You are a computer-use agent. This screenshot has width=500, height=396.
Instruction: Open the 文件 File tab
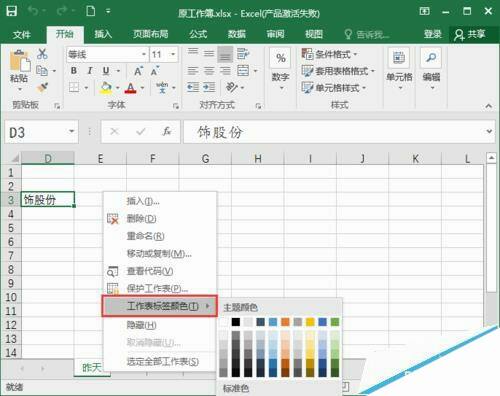coord(22,34)
